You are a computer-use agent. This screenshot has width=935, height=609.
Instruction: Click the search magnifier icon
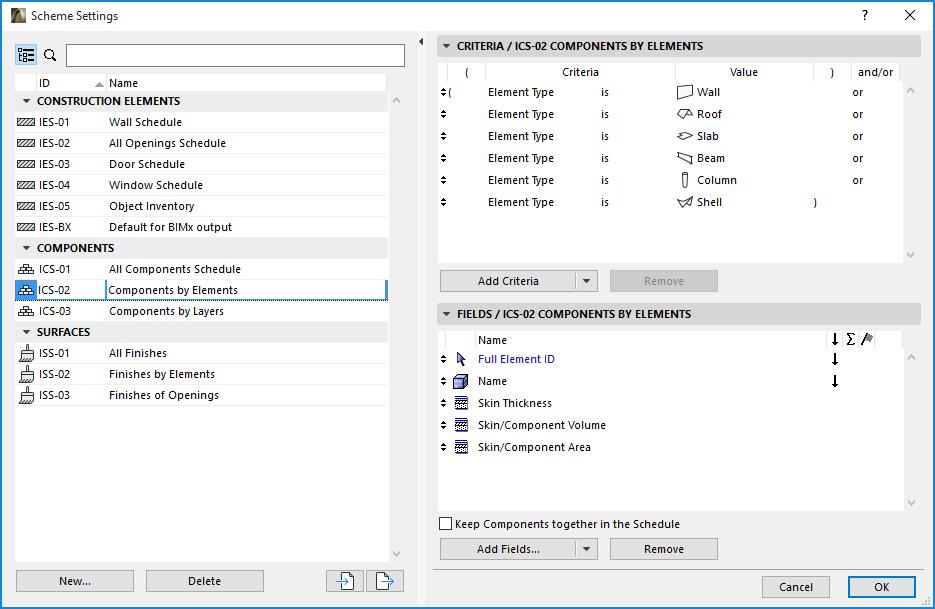pyautogui.click(x=51, y=55)
